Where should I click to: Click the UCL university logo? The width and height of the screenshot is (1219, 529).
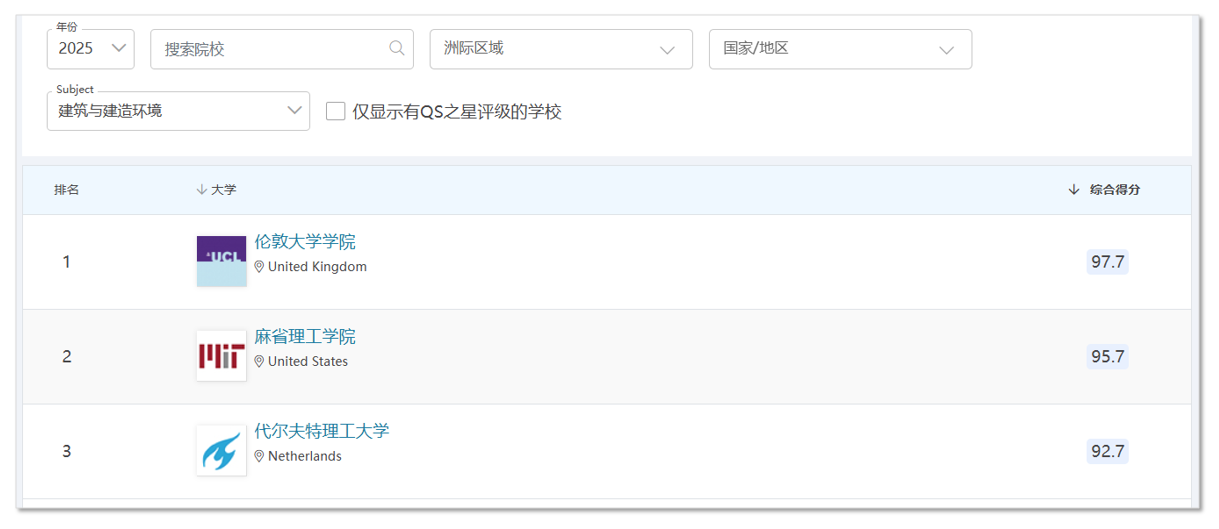(221, 261)
